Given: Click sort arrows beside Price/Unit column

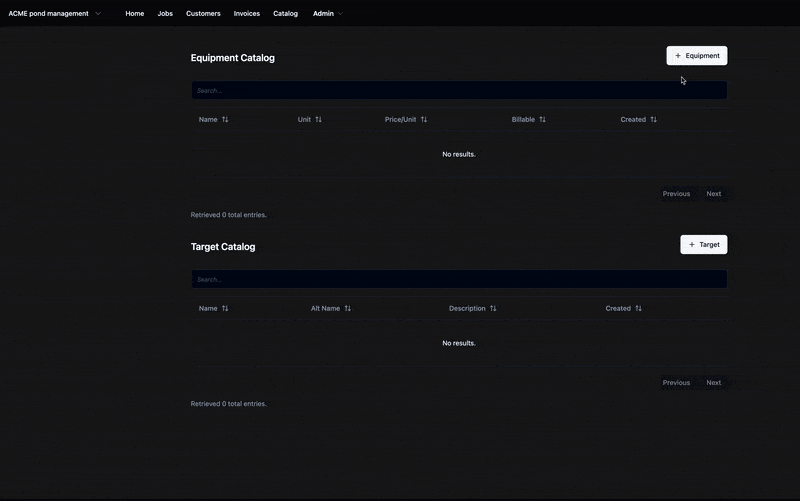Looking at the screenshot, I should tap(424, 119).
